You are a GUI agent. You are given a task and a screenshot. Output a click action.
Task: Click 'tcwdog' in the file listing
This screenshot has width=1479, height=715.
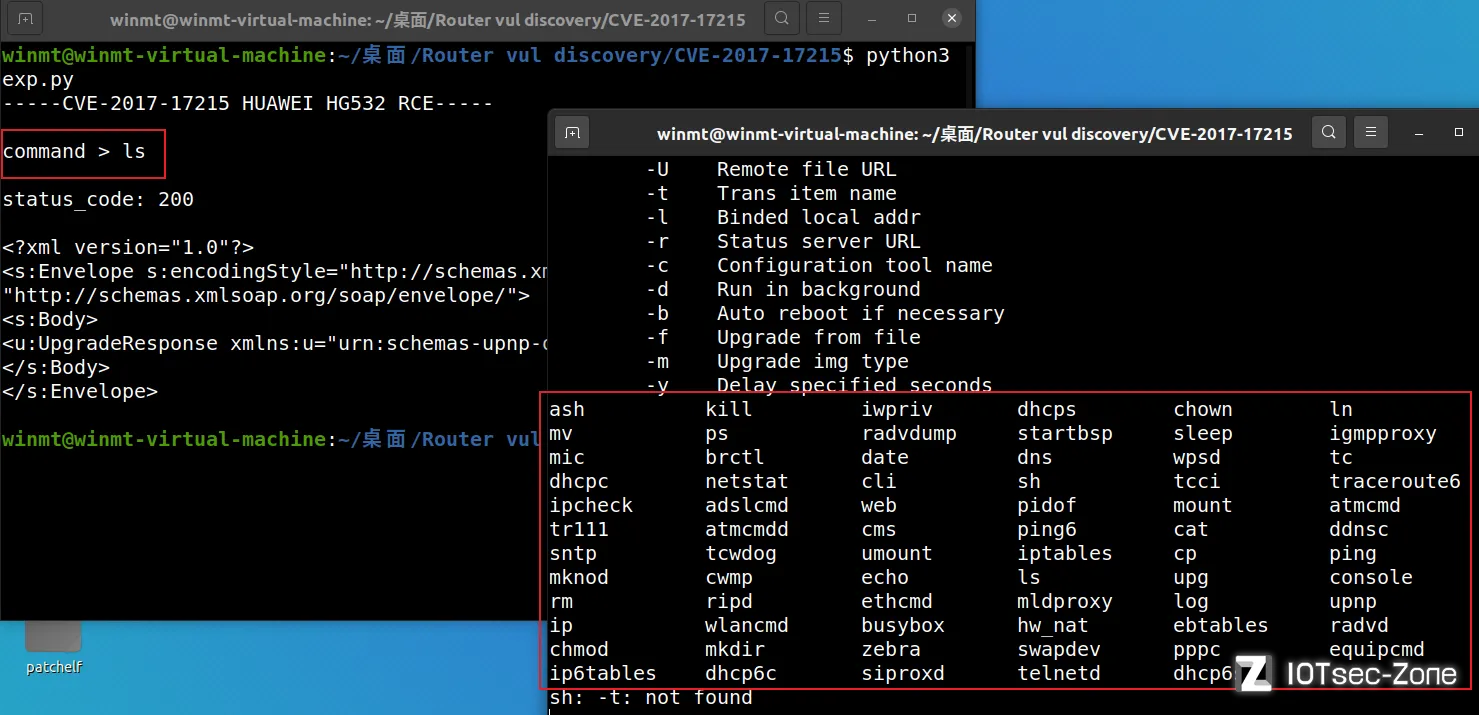pyautogui.click(x=741, y=554)
